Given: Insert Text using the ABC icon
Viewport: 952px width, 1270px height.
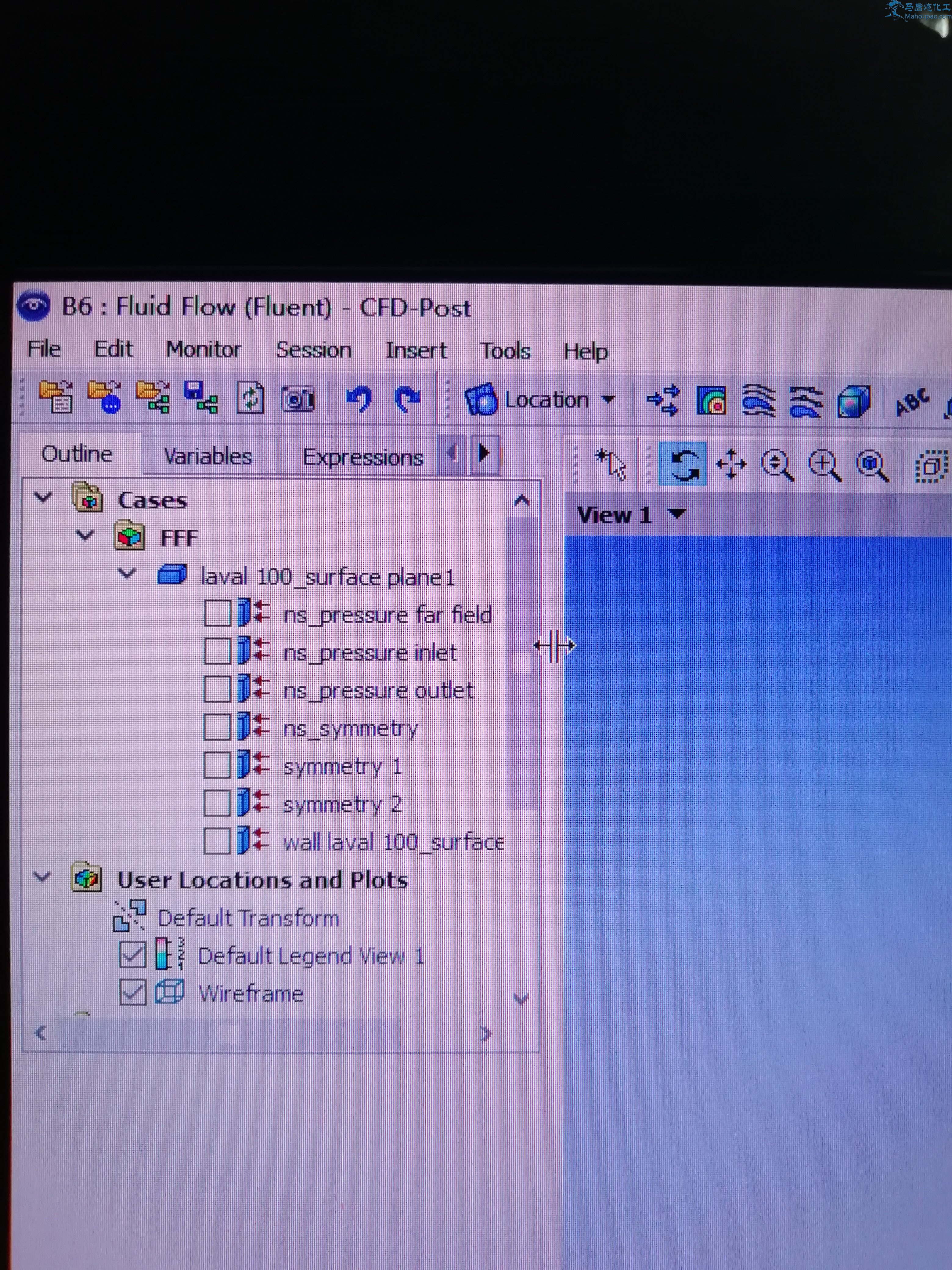Looking at the screenshot, I should [912, 402].
